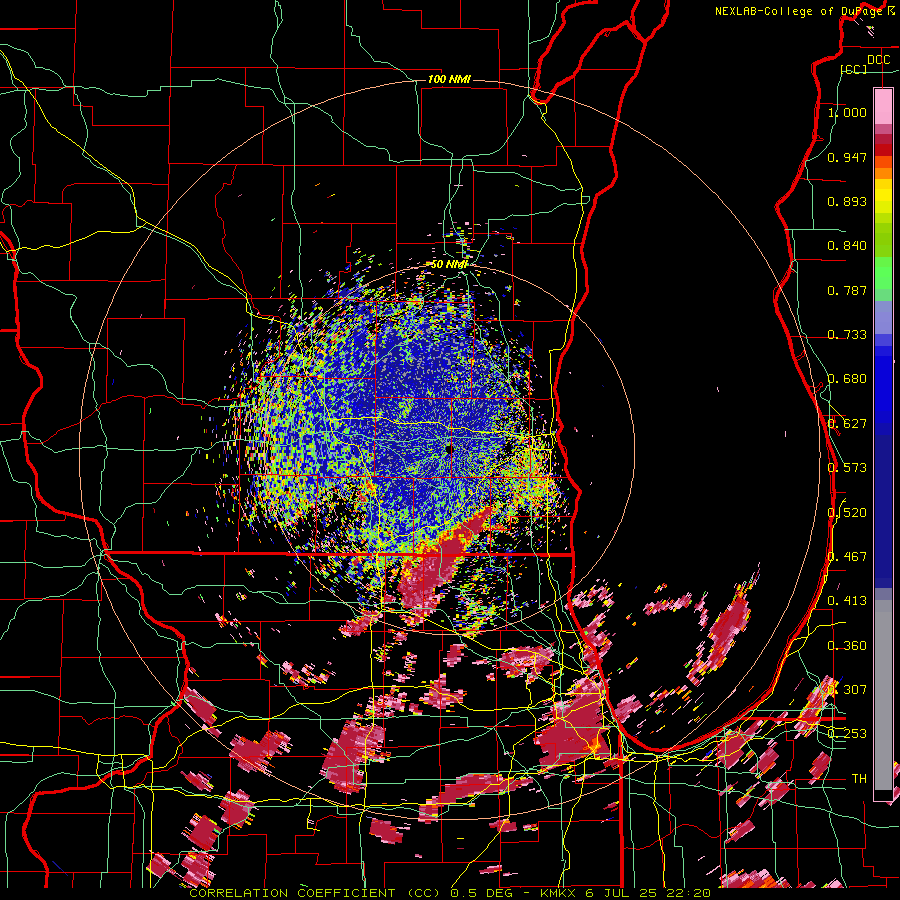Click the 6 JUL 25 date text
The height and width of the screenshot is (900, 900).
point(621,893)
